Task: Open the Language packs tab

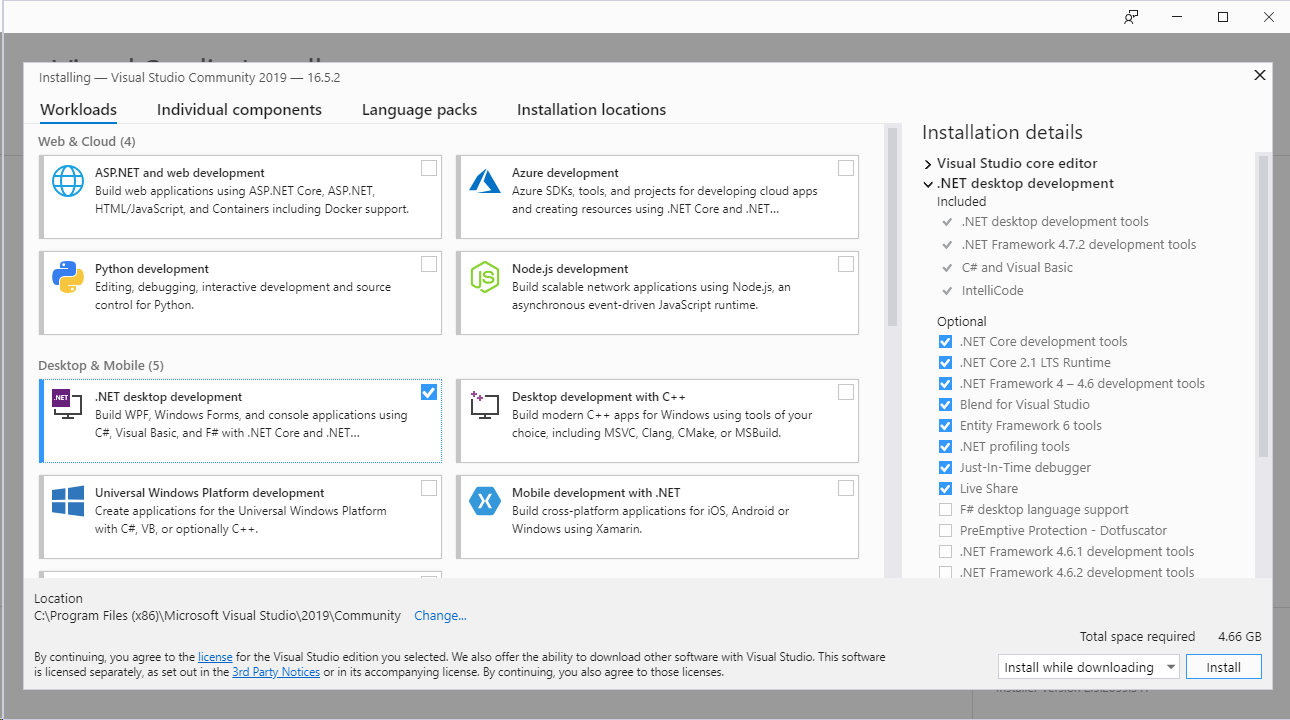Action: click(x=419, y=110)
